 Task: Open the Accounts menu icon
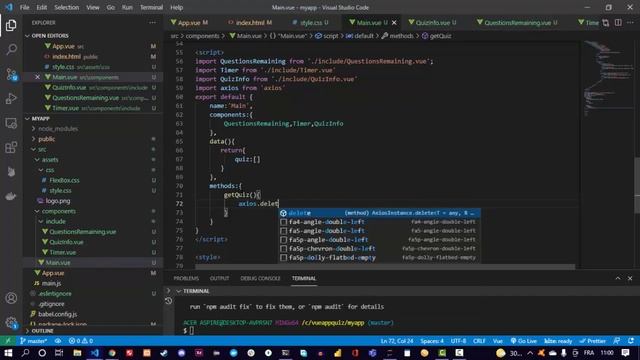[11, 298]
